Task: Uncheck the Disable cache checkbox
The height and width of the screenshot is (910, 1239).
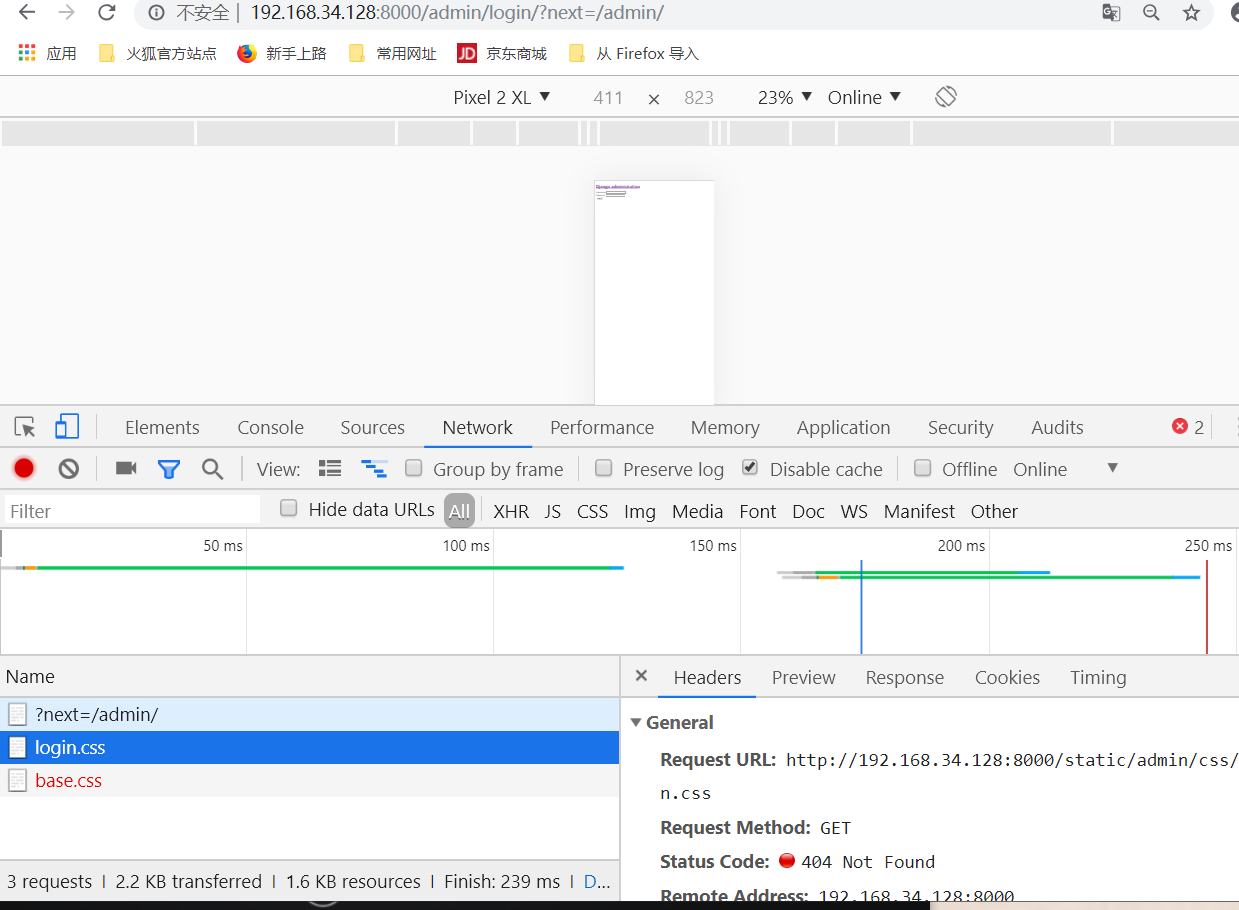Action: point(750,468)
